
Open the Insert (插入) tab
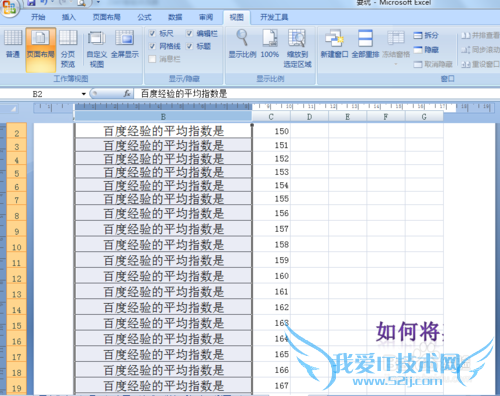[69, 17]
